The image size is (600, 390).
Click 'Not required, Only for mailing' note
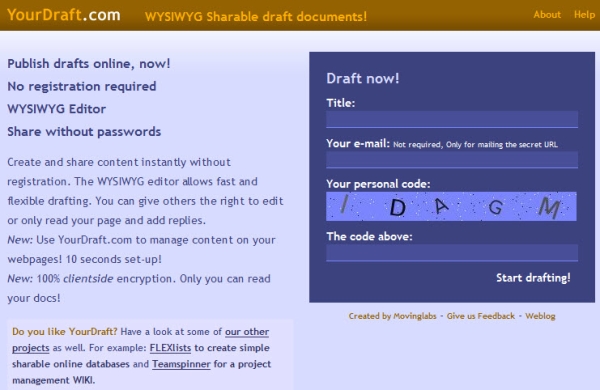pos(475,145)
